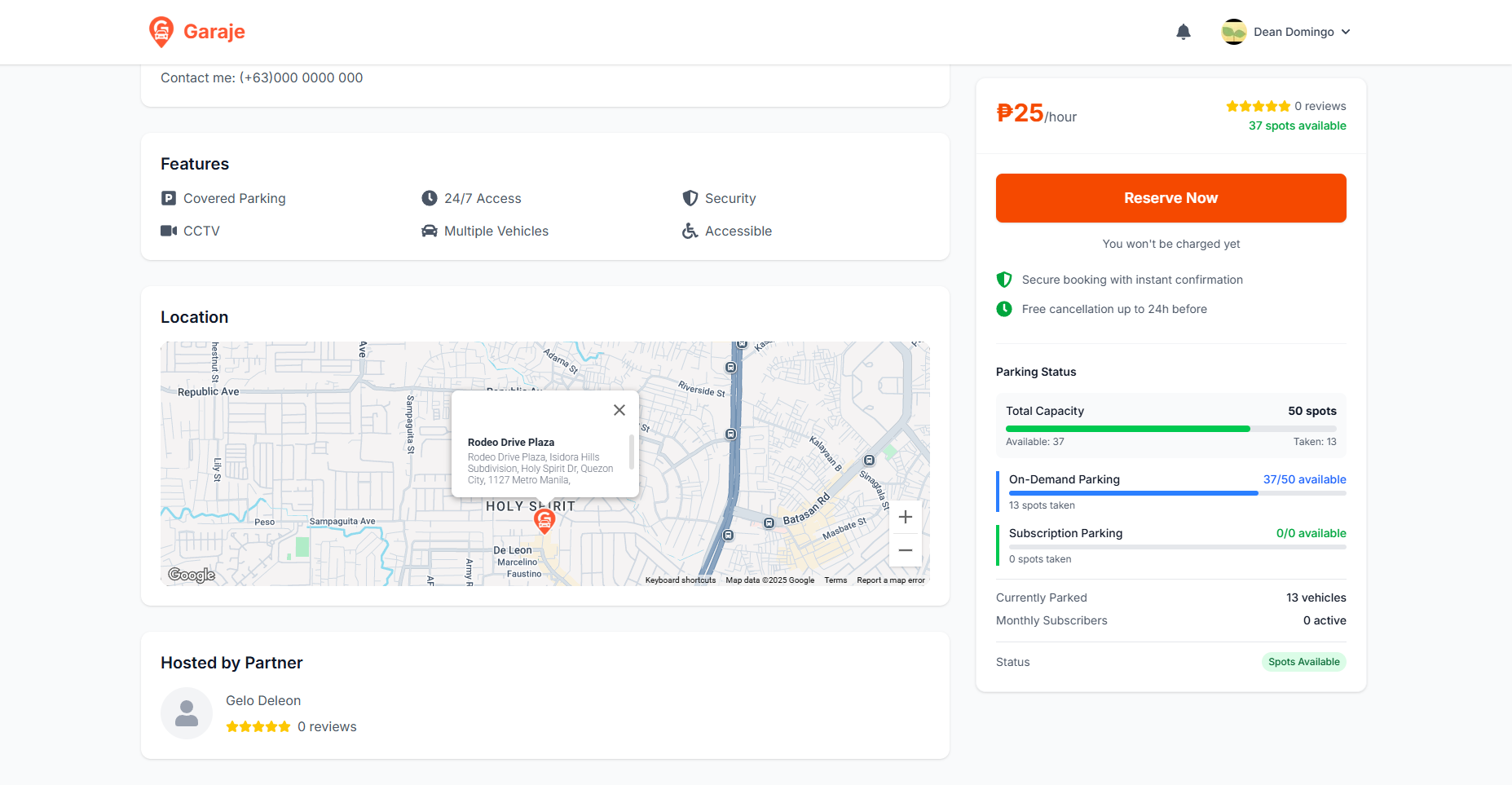The height and width of the screenshot is (785, 1512).
Task: Open the notifications bell
Action: coord(1183,32)
